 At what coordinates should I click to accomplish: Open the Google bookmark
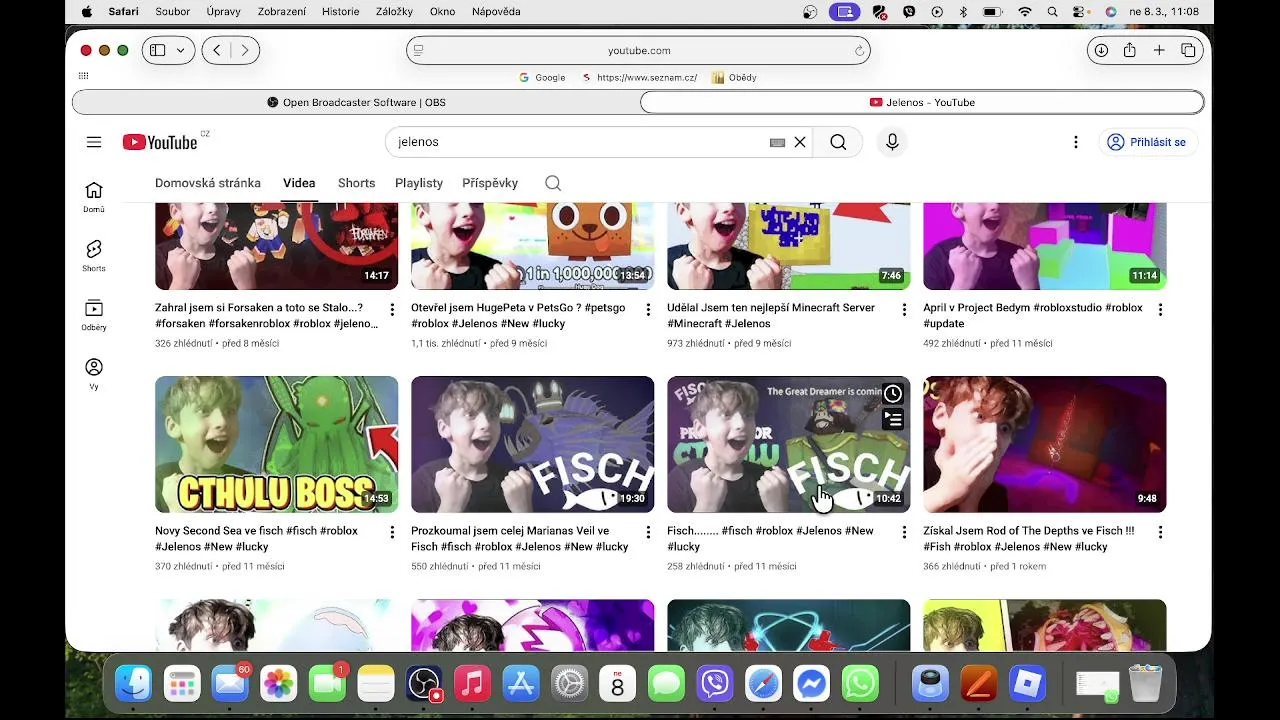542,77
